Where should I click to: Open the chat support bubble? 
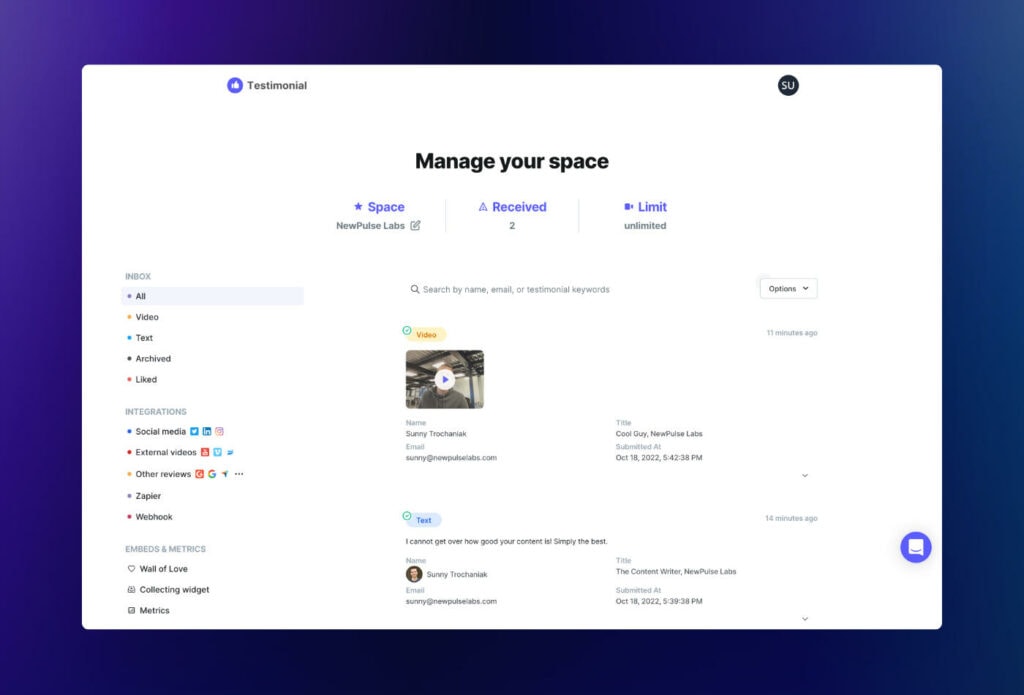915,547
